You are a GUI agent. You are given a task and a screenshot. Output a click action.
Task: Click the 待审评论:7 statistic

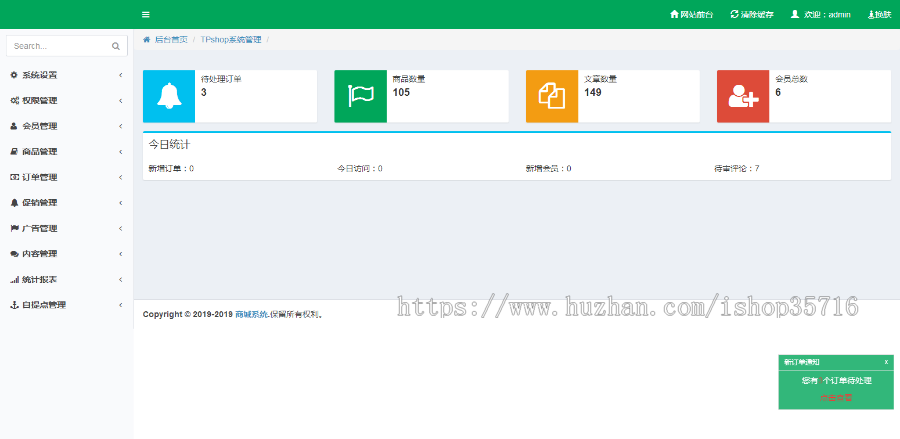pos(737,169)
